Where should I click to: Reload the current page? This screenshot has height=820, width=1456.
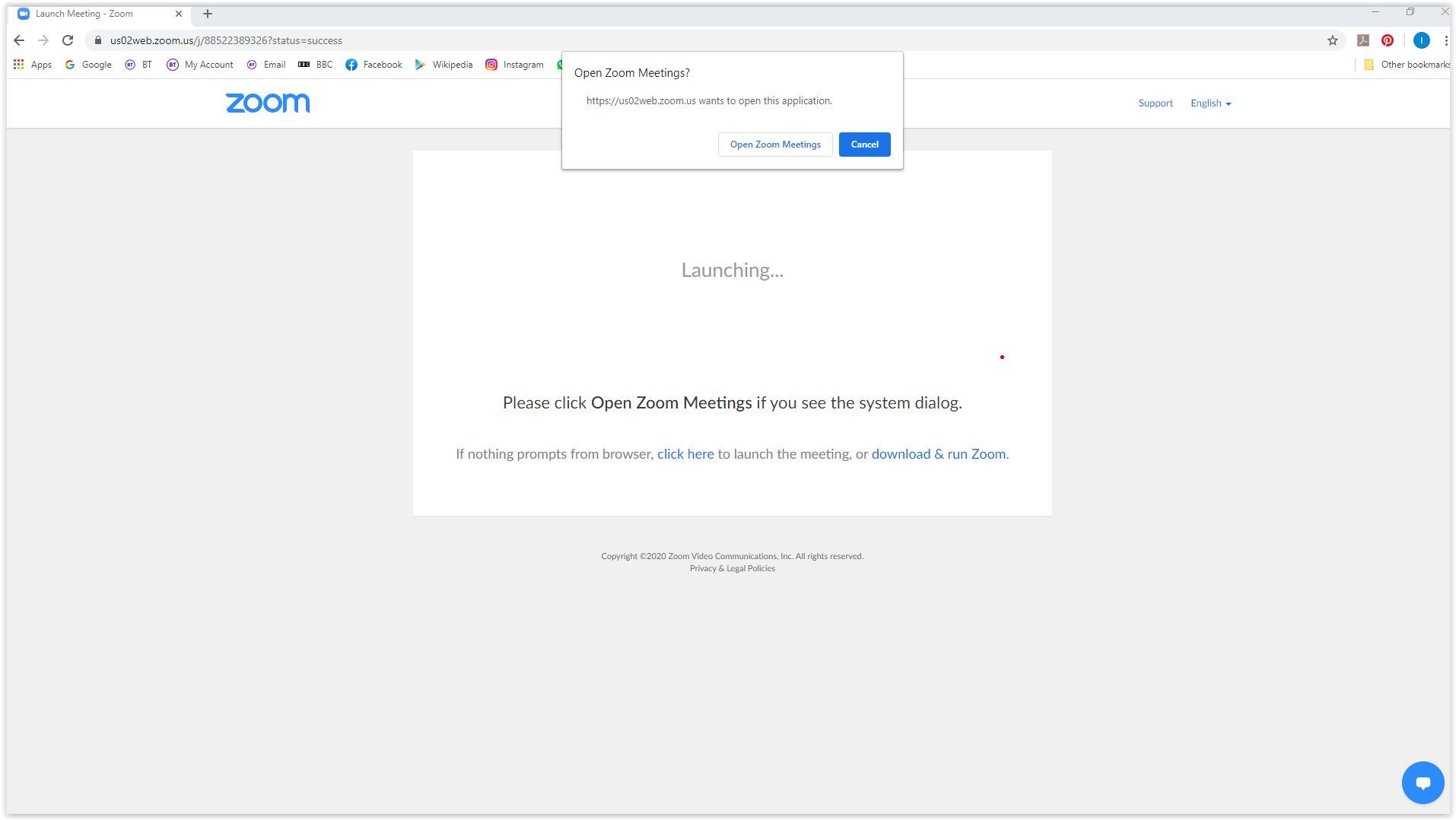click(68, 40)
